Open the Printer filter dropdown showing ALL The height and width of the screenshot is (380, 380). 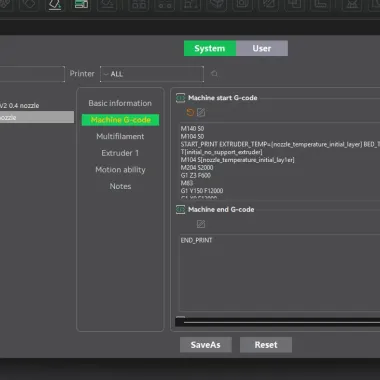coord(152,74)
